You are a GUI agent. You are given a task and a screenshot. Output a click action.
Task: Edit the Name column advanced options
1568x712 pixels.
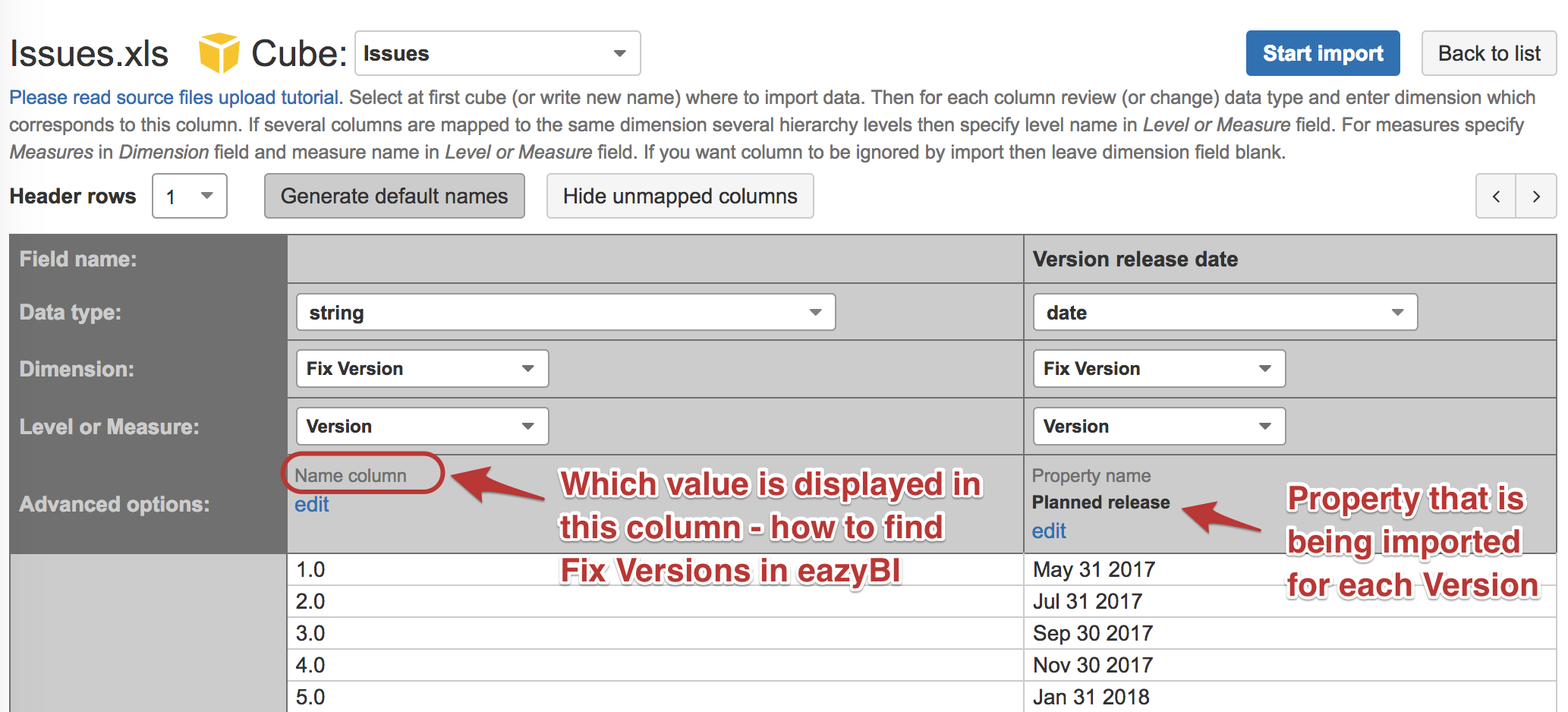[x=311, y=505]
